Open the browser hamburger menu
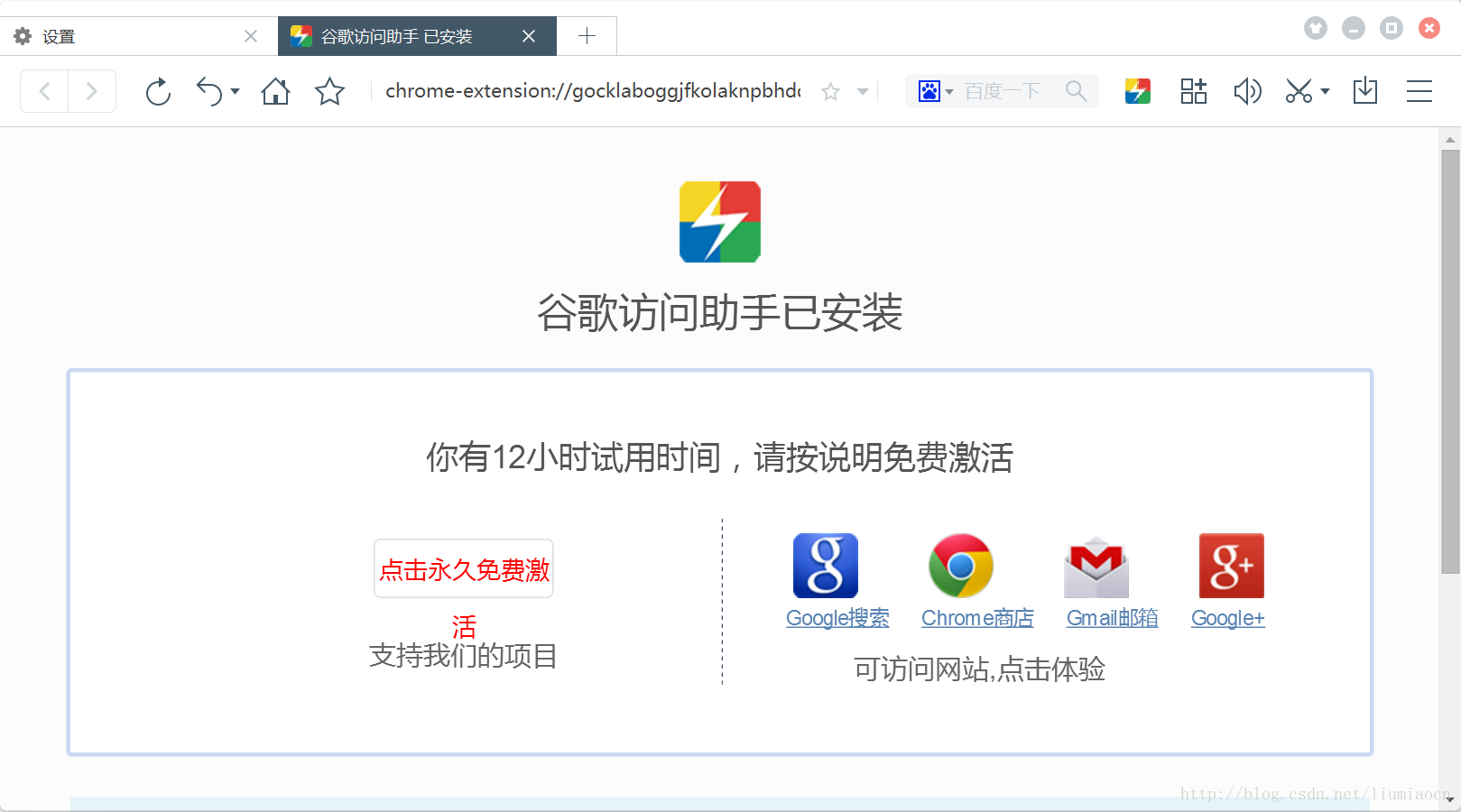The image size is (1461, 812). (x=1419, y=91)
